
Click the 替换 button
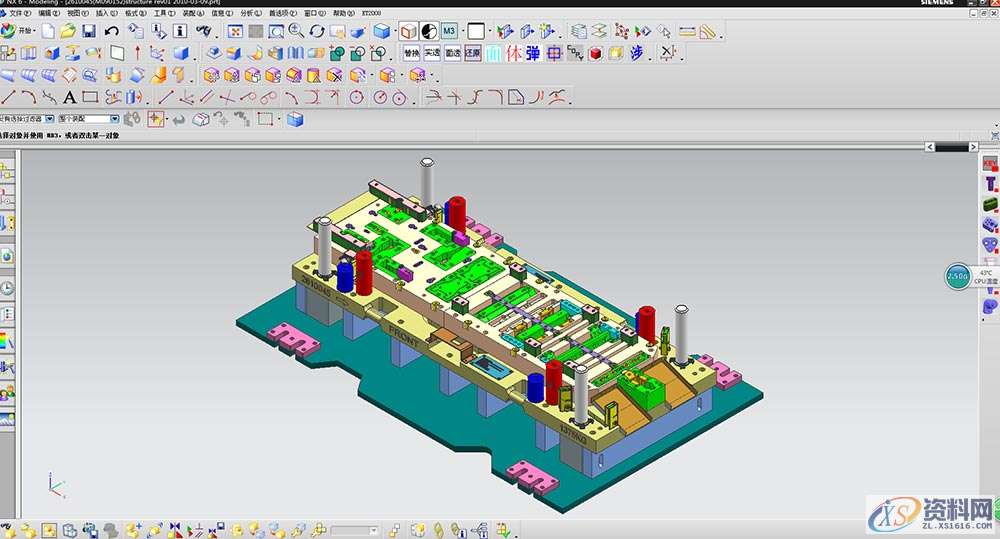click(411, 53)
